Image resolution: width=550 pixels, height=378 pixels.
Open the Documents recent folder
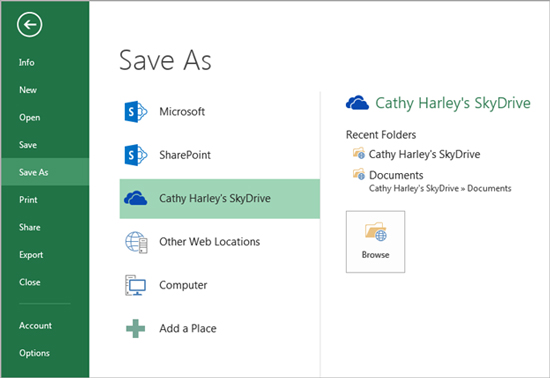[396, 175]
